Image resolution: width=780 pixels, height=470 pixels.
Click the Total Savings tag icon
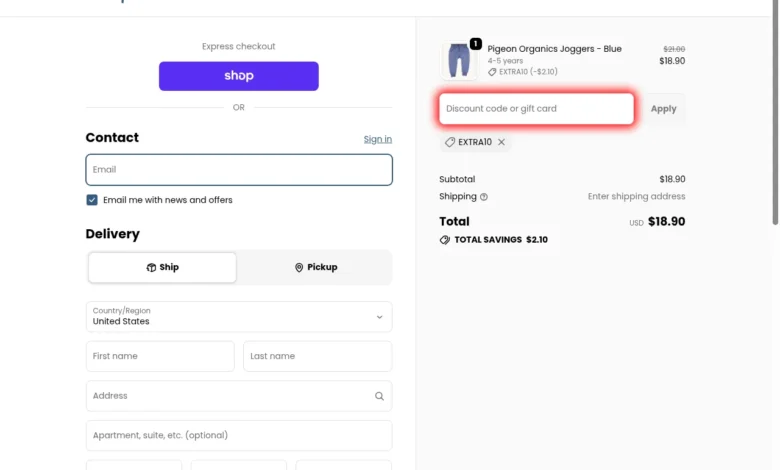[x=445, y=240]
